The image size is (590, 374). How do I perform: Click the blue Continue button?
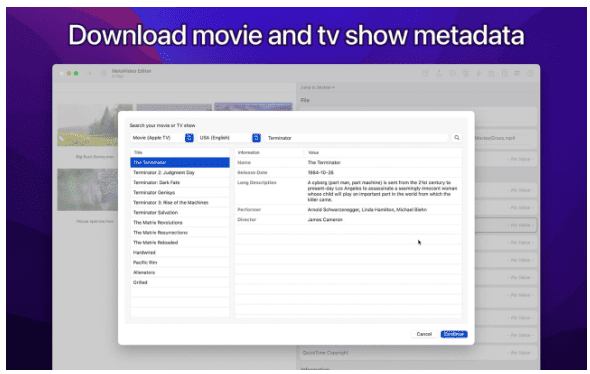[454, 334]
